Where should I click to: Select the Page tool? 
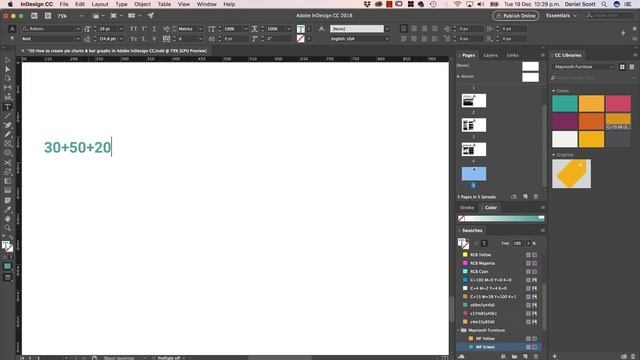pos(7,78)
